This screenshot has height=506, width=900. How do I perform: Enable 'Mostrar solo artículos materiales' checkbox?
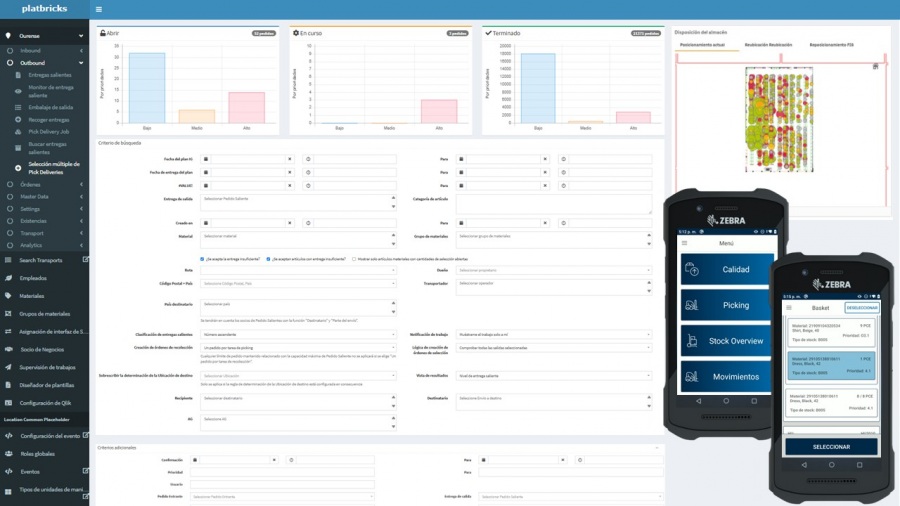352,258
